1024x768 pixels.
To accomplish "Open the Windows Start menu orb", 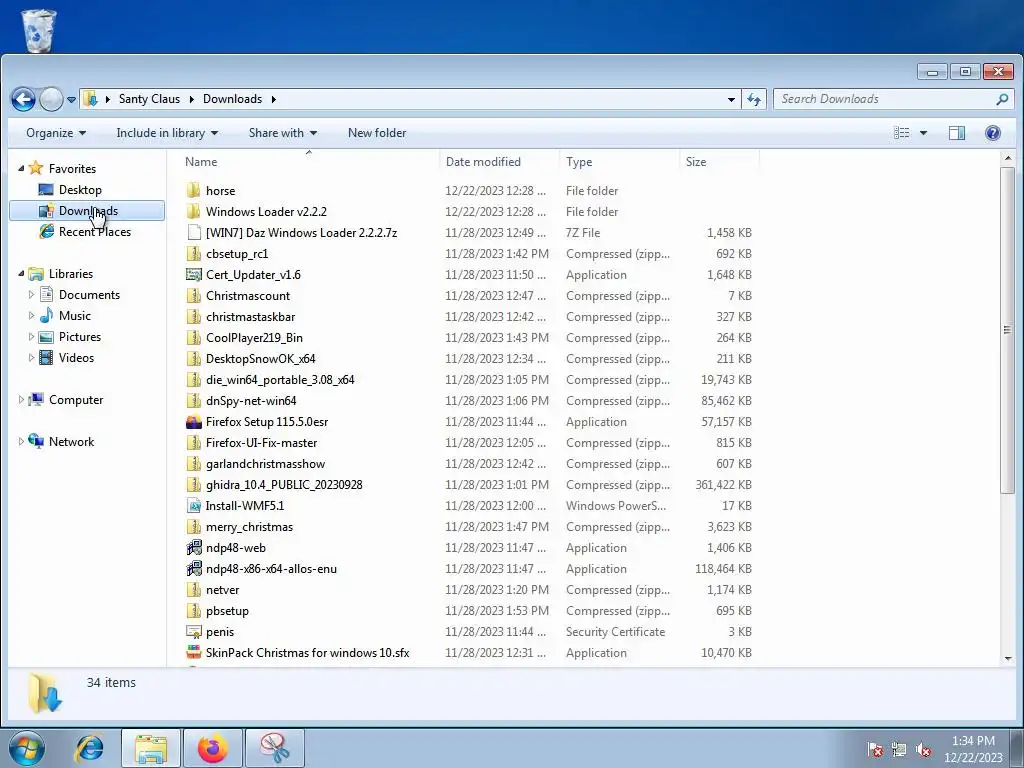I will coord(27,748).
